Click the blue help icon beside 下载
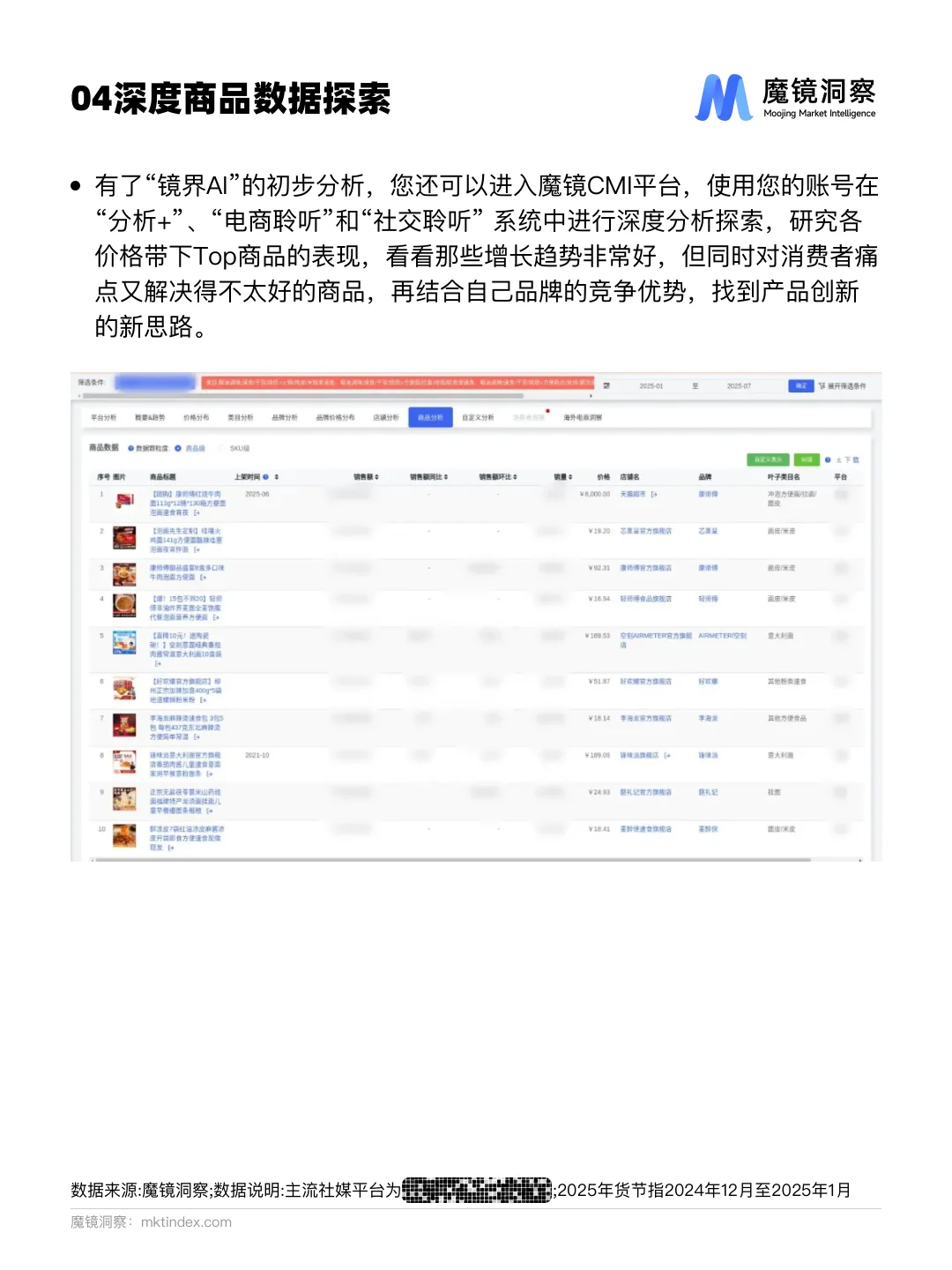This screenshot has width=952, height=1270. click(828, 459)
